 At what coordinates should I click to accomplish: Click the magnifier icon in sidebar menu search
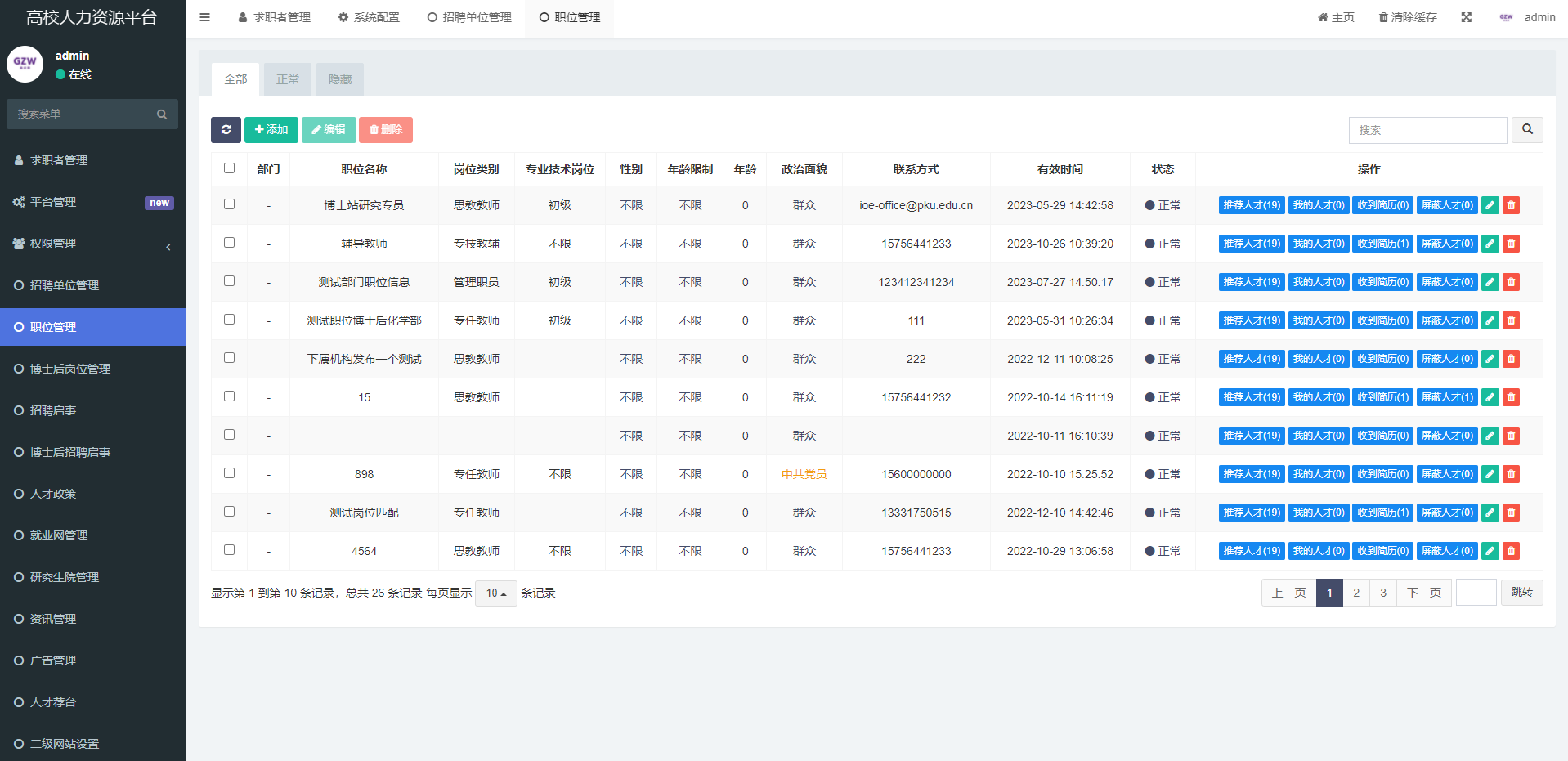pyautogui.click(x=162, y=114)
